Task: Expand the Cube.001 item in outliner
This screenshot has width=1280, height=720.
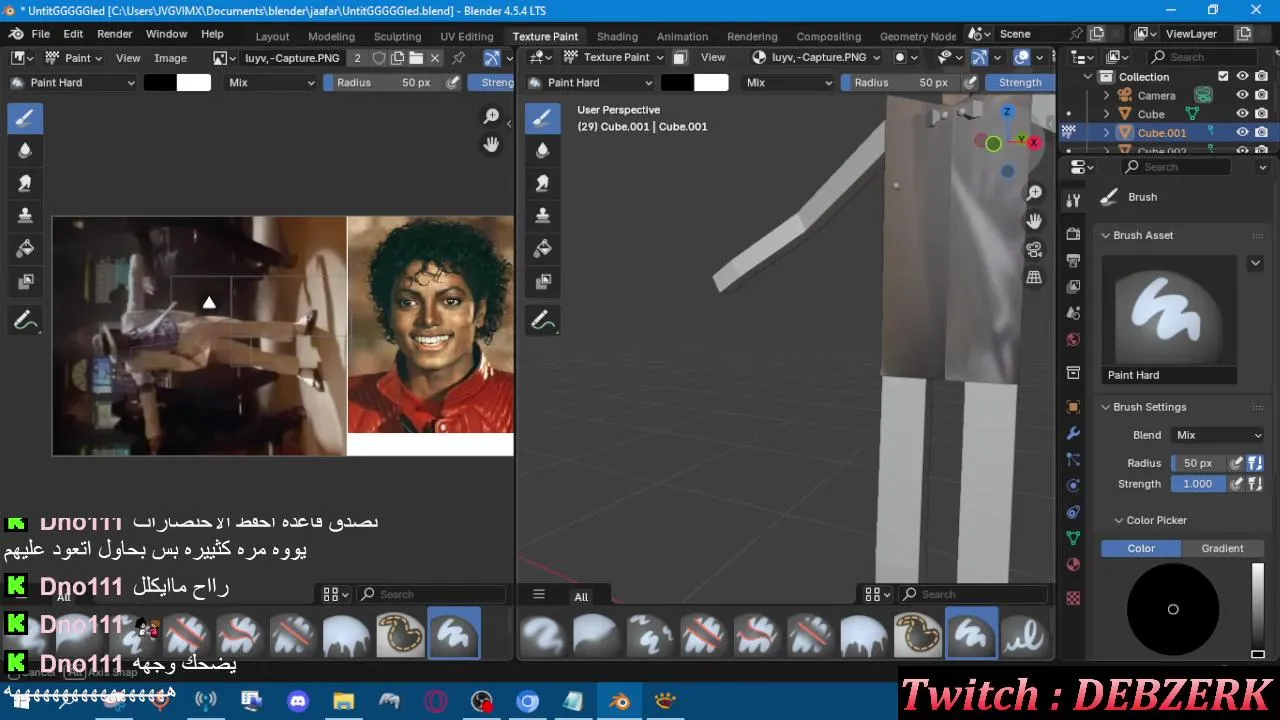Action: [x=1107, y=132]
